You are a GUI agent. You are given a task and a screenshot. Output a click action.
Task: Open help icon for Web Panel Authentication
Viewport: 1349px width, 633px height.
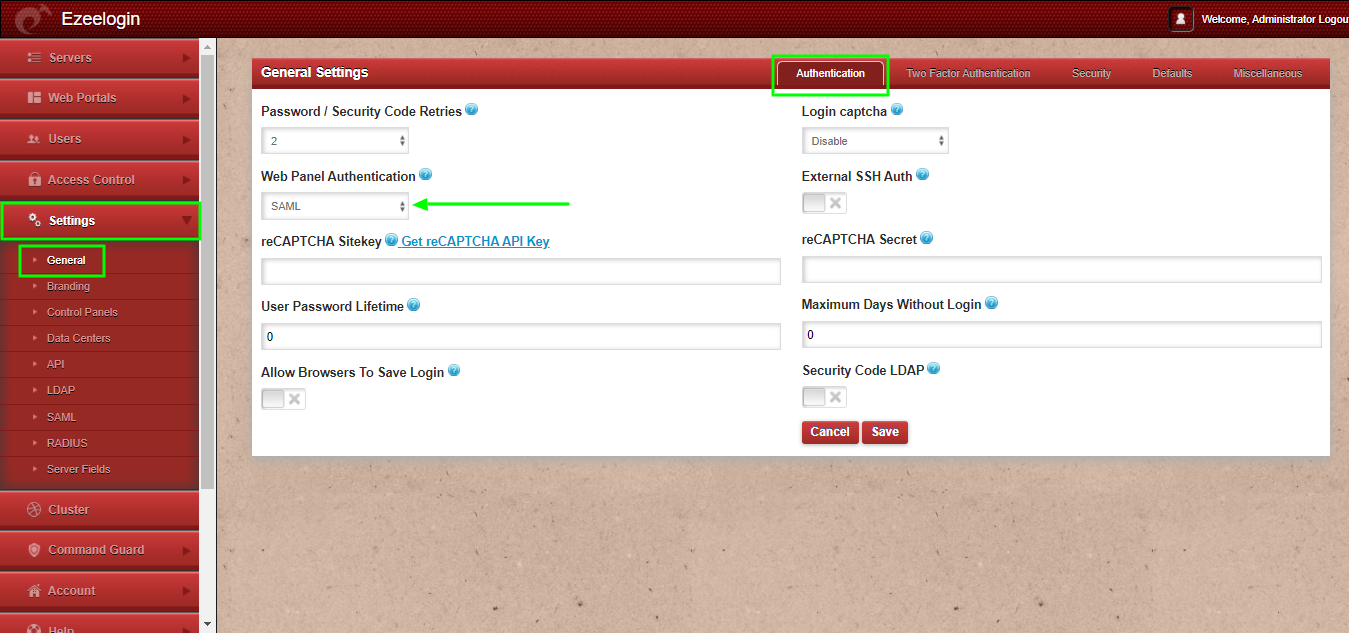click(425, 175)
